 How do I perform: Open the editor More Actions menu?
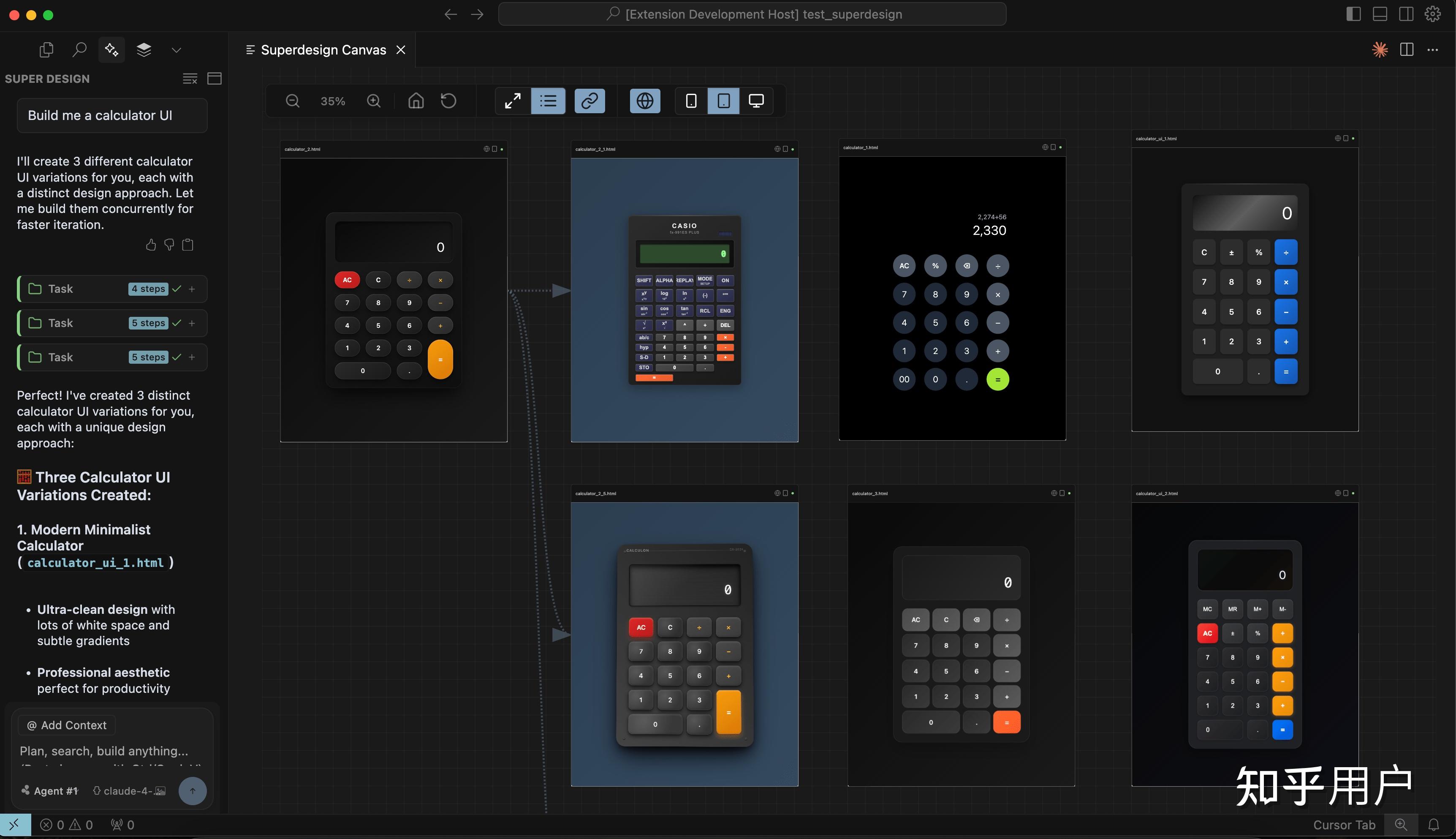click(1432, 49)
